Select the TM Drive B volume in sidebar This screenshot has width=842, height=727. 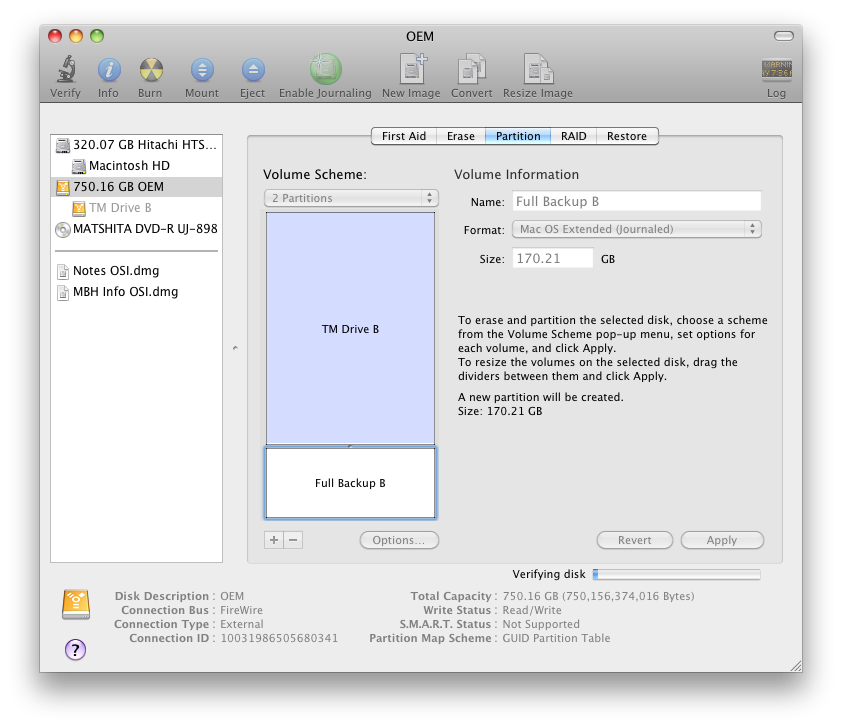[x=136, y=208]
